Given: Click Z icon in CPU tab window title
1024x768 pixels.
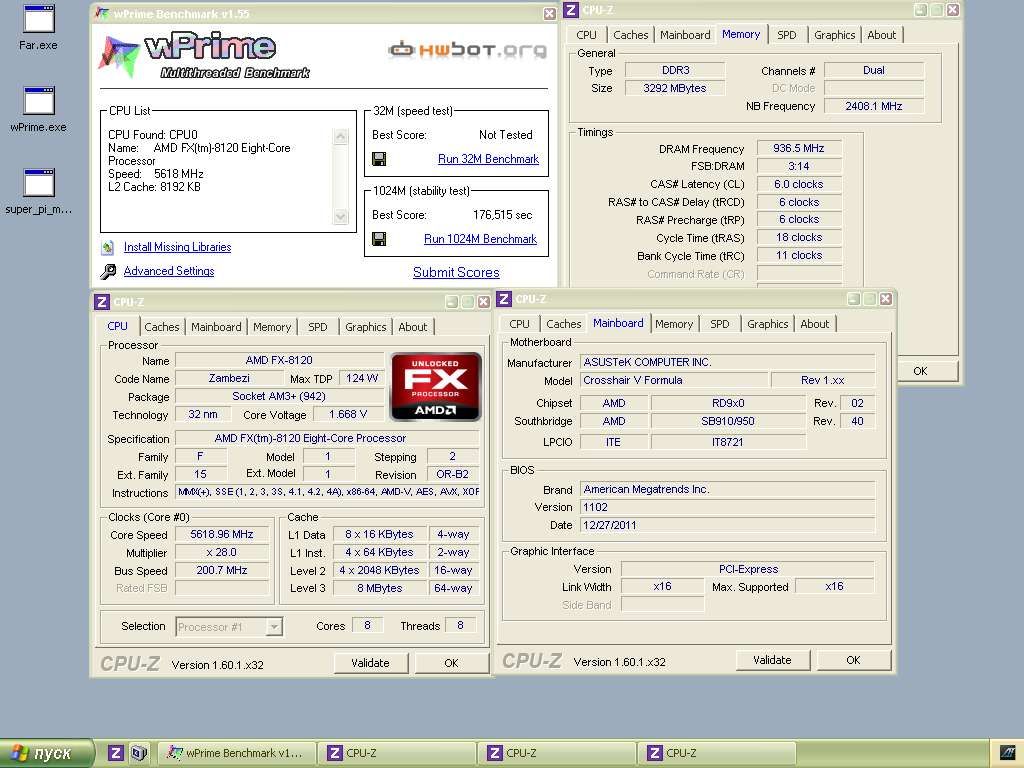Looking at the screenshot, I should 102,302.
